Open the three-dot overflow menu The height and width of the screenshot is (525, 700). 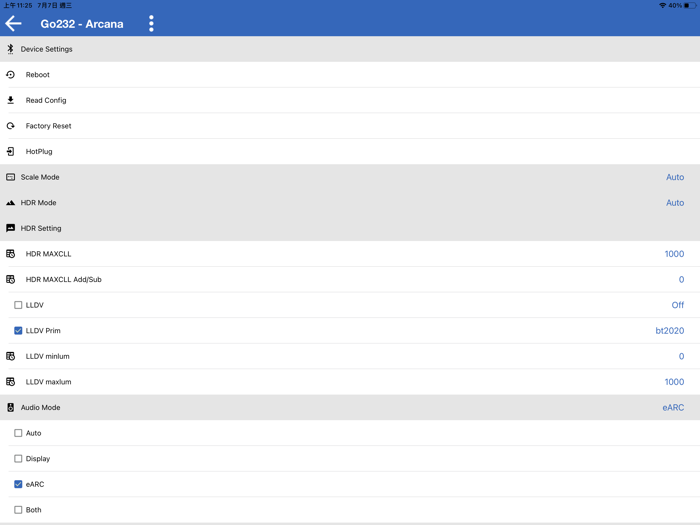pyautogui.click(x=151, y=23)
